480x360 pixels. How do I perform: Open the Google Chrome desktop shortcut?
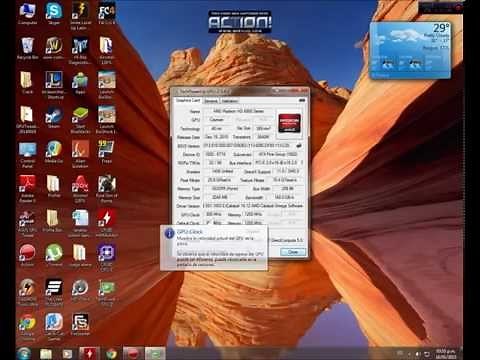pos(27,327)
